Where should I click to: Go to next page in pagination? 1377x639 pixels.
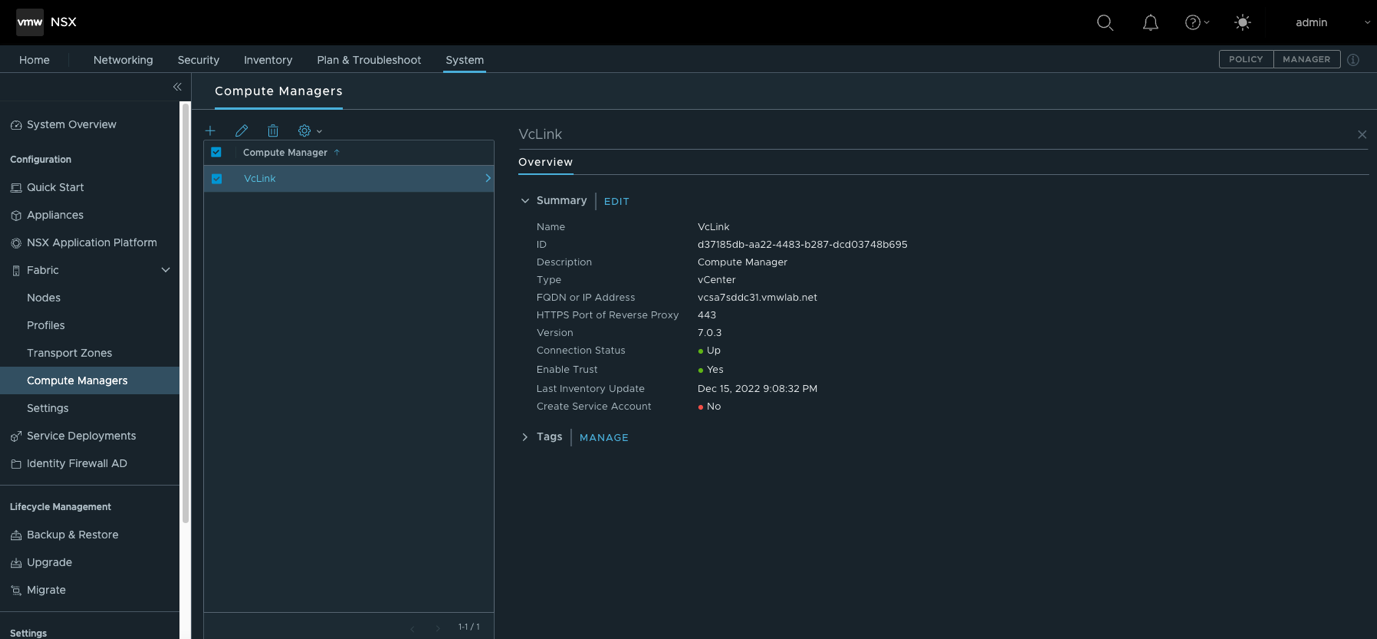pyautogui.click(x=438, y=628)
